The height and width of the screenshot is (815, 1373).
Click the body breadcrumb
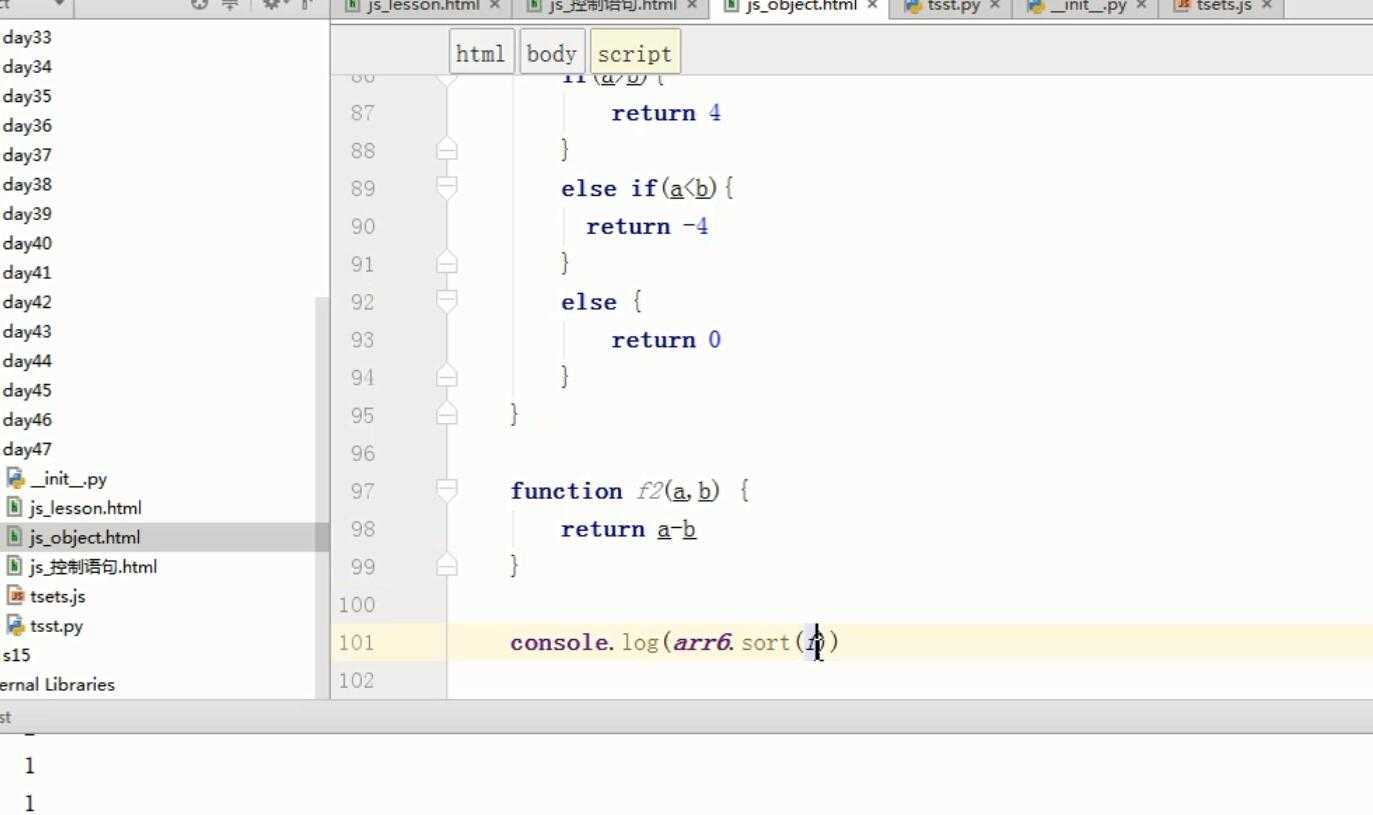coord(551,53)
